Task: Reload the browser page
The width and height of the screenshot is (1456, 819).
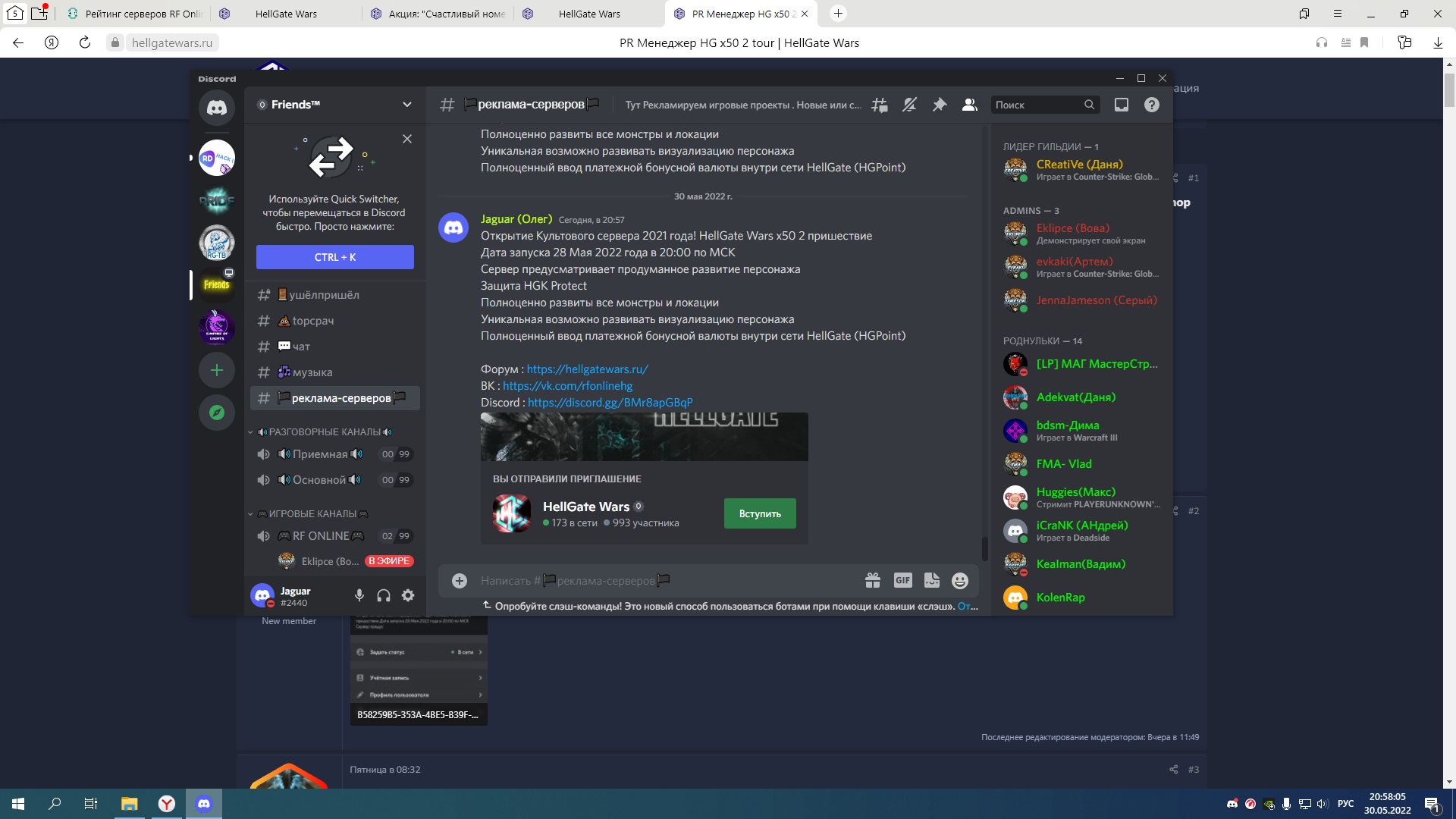Action: 85,42
